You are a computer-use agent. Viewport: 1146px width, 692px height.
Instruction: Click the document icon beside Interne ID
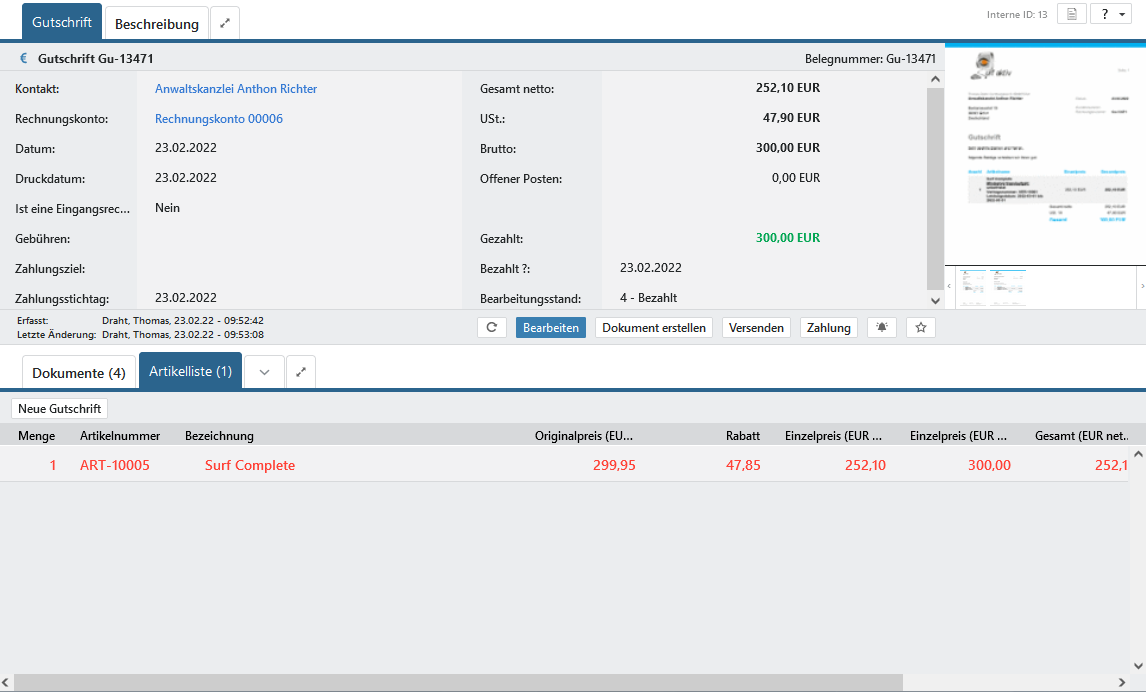click(x=1071, y=14)
